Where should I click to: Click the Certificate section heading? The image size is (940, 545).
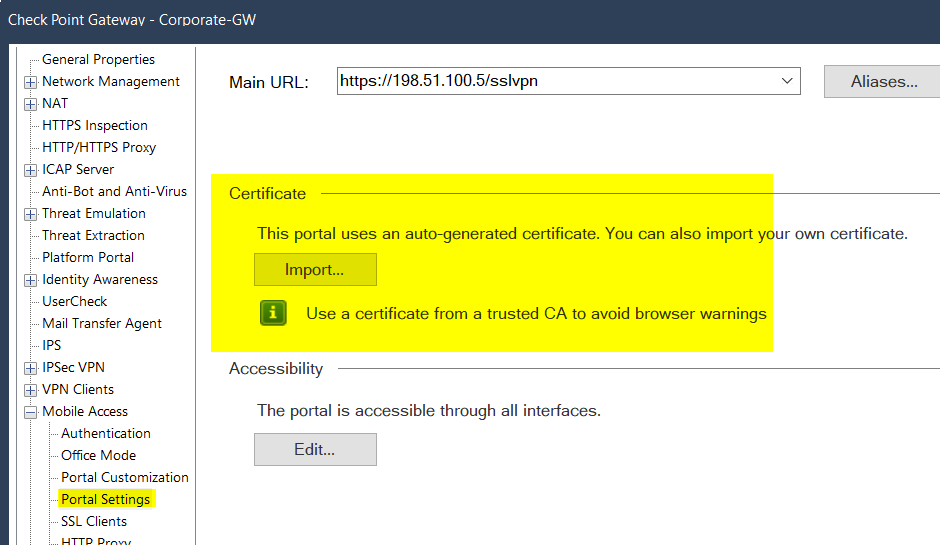[x=267, y=194]
